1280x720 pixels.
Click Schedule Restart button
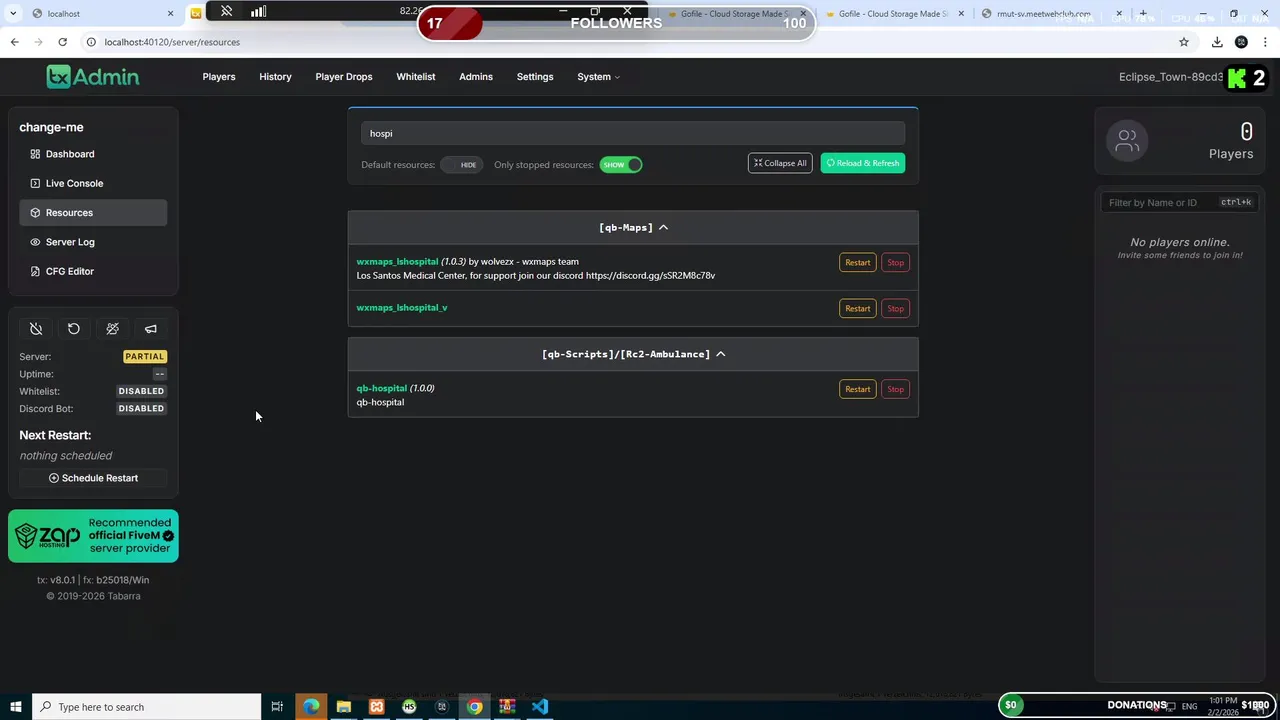[x=93, y=478]
